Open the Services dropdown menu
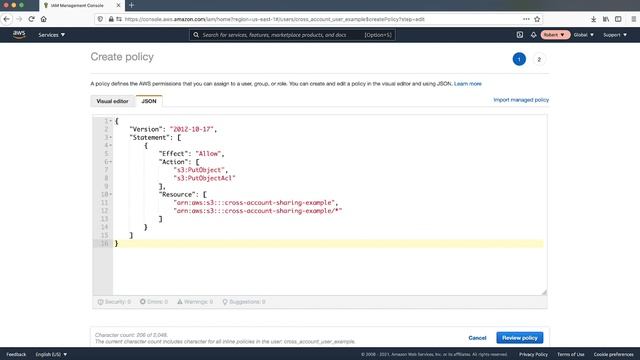Screen dimensions: 640x360 (51, 35)
